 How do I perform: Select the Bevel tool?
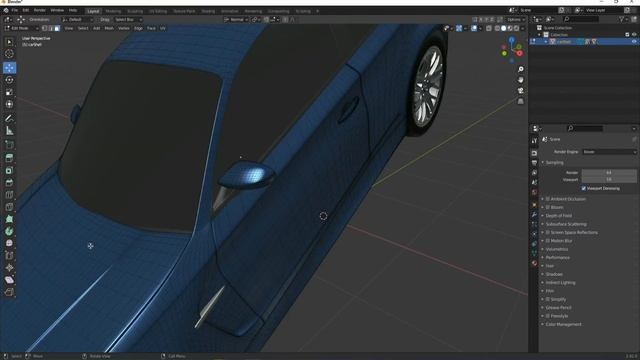pyautogui.click(x=9, y=183)
